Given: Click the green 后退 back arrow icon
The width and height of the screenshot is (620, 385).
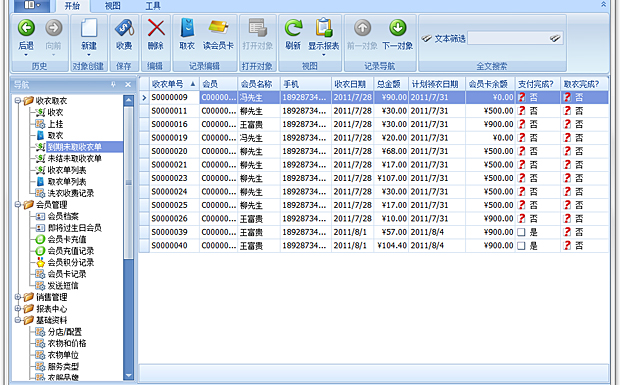Looking at the screenshot, I should (x=26, y=28).
